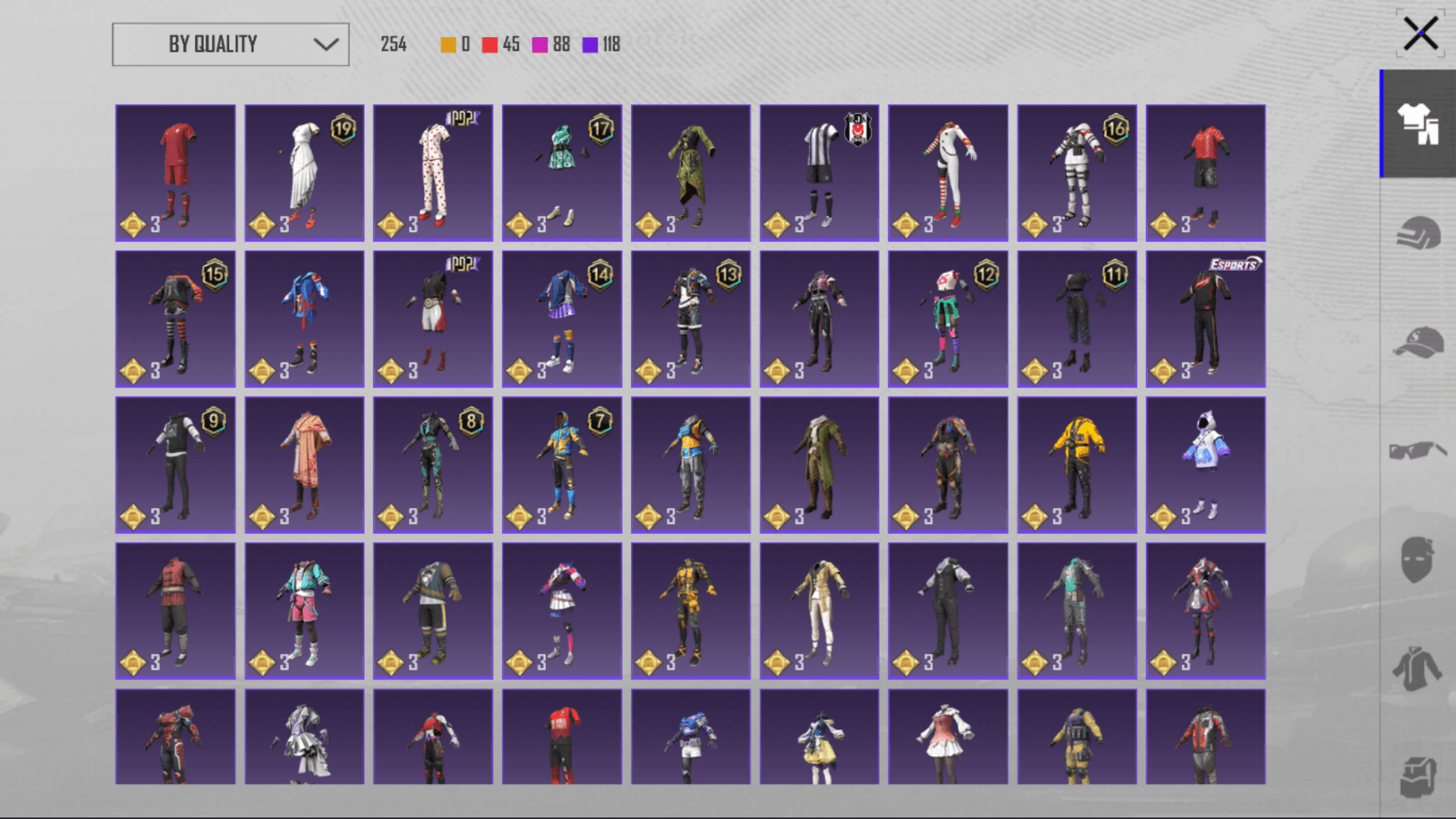Screen dimensions: 1456x819
Task: Switch to the helmets category icon
Action: tap(1418, 233)
